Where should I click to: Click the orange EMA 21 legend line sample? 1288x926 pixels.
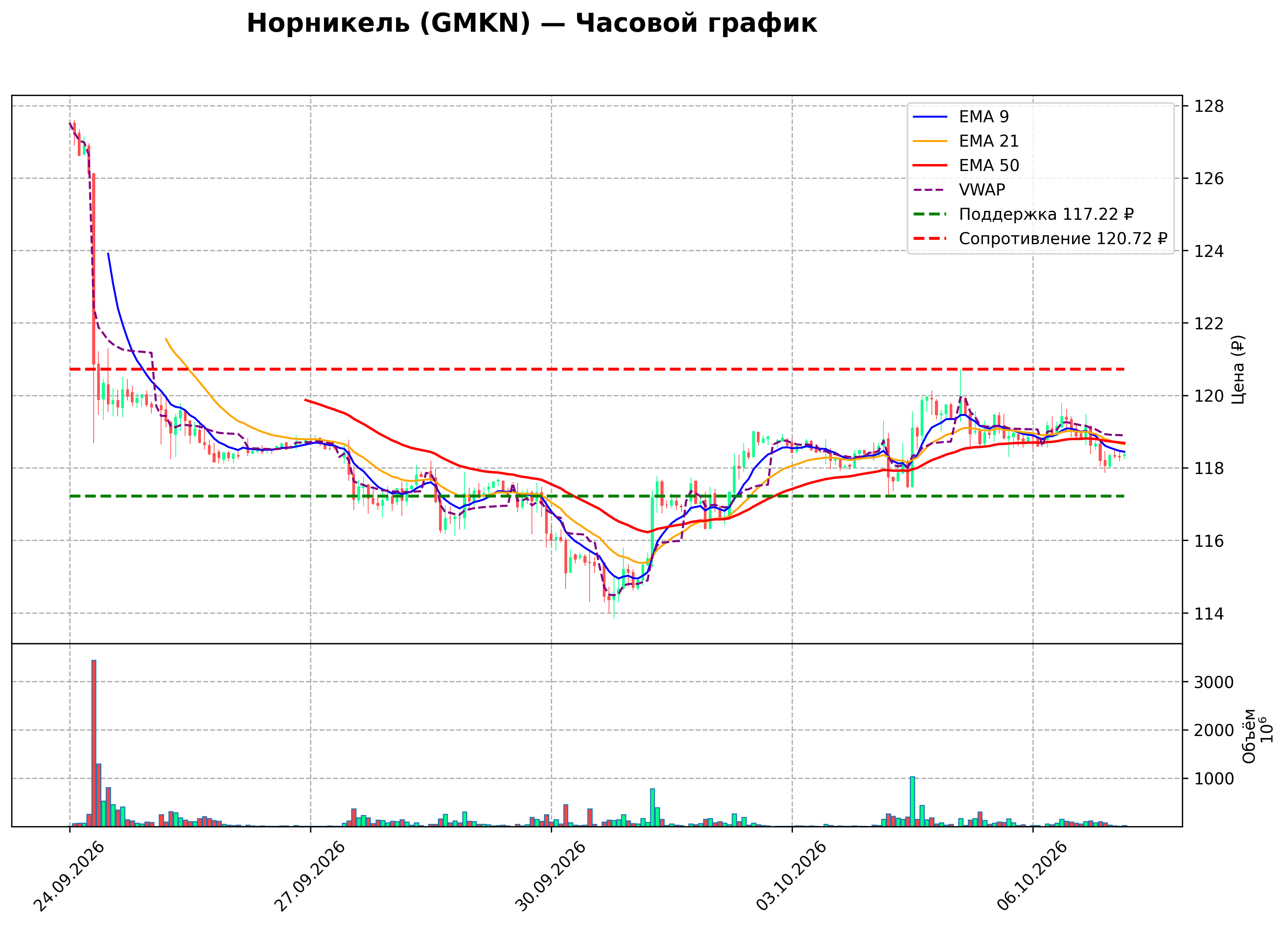coord(930,141)
